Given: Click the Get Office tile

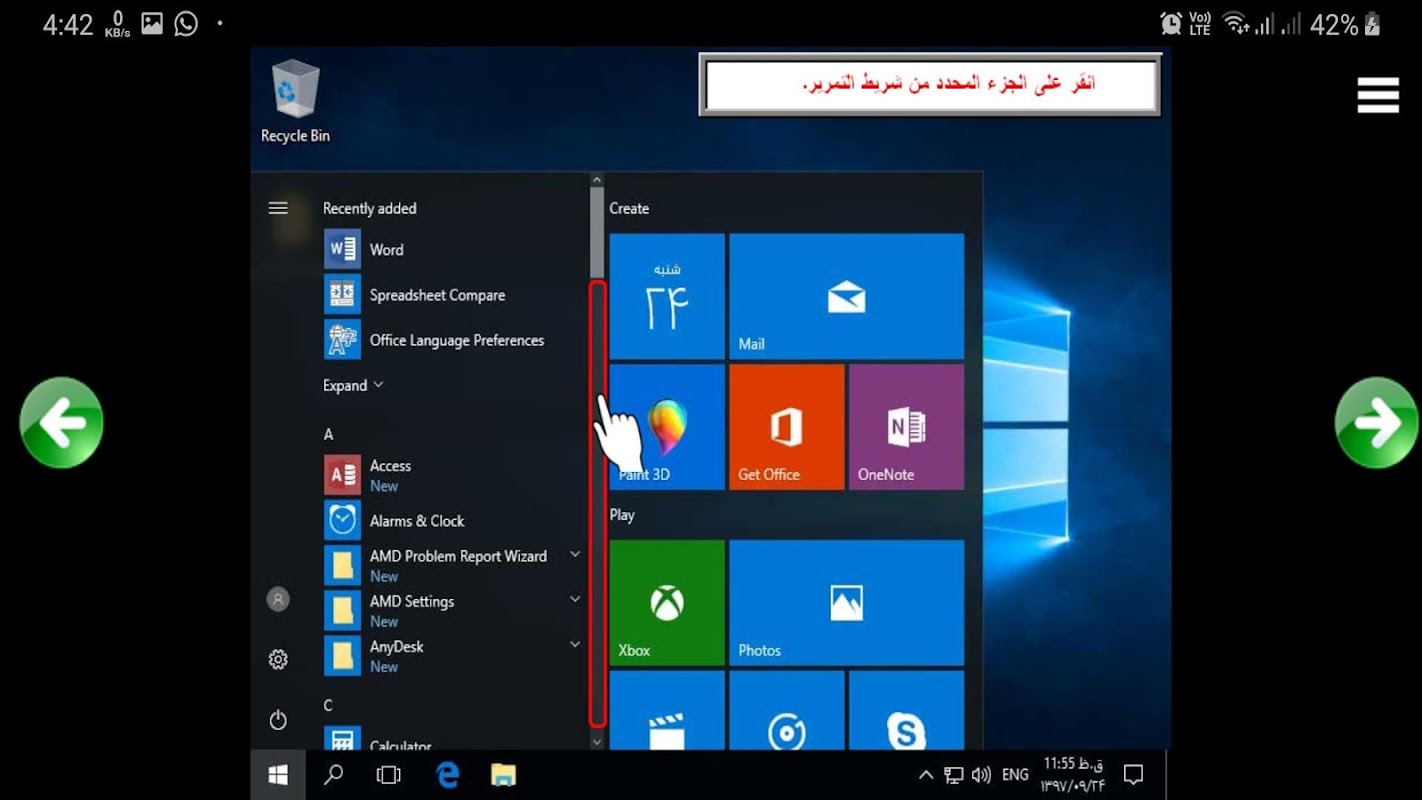Looking at the screenshot, I should pyautogui.click(x=787, y=427).
